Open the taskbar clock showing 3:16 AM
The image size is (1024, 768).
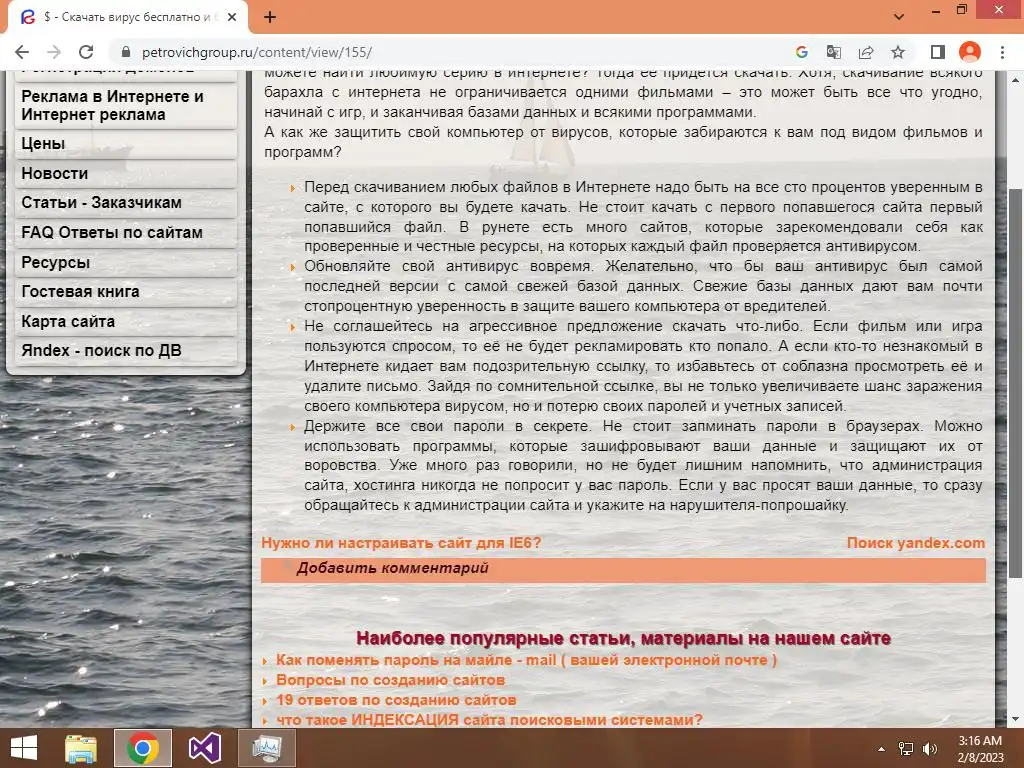980,749
